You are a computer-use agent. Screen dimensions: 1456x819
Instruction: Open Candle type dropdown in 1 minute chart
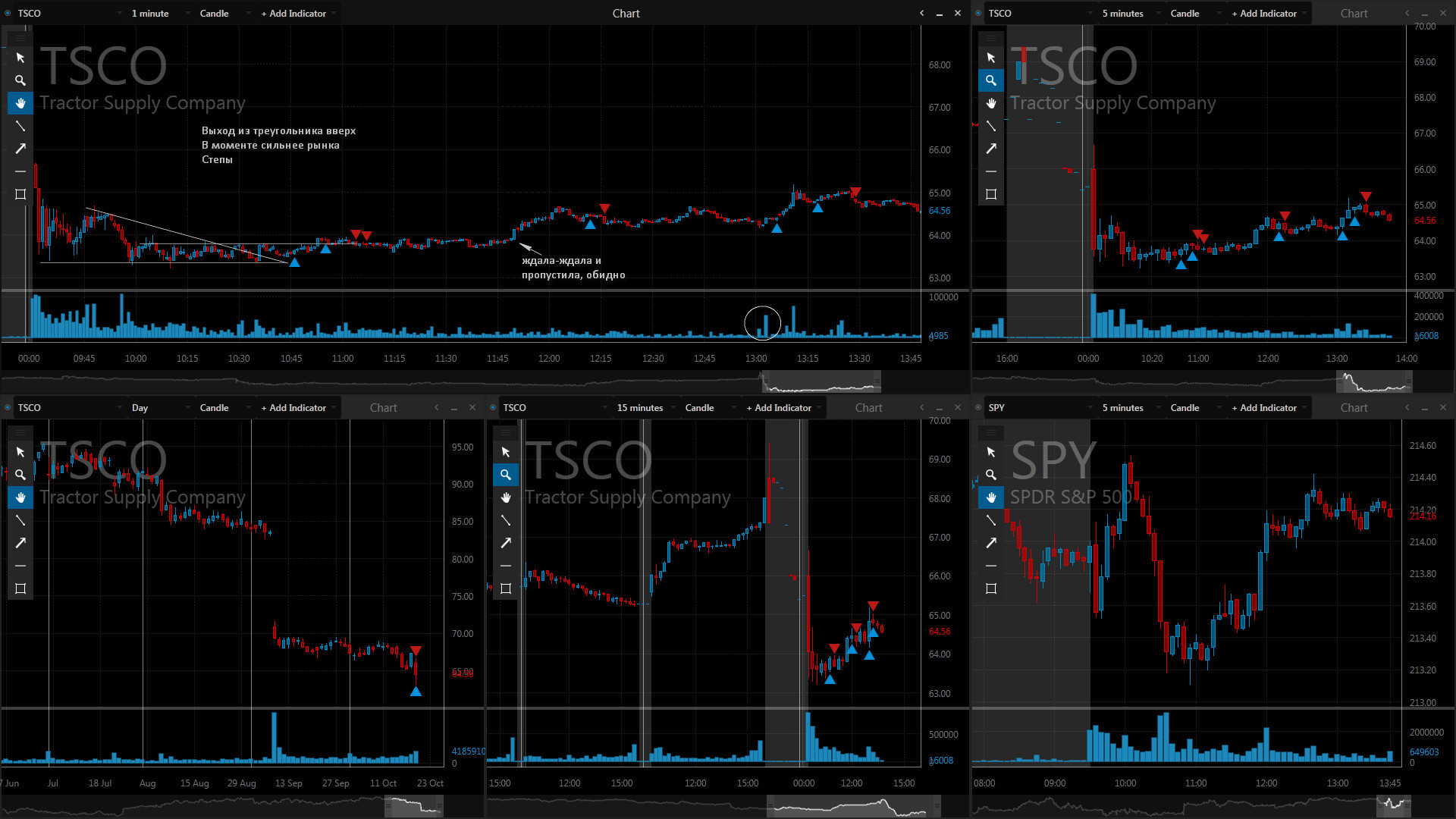pos(224,13)
